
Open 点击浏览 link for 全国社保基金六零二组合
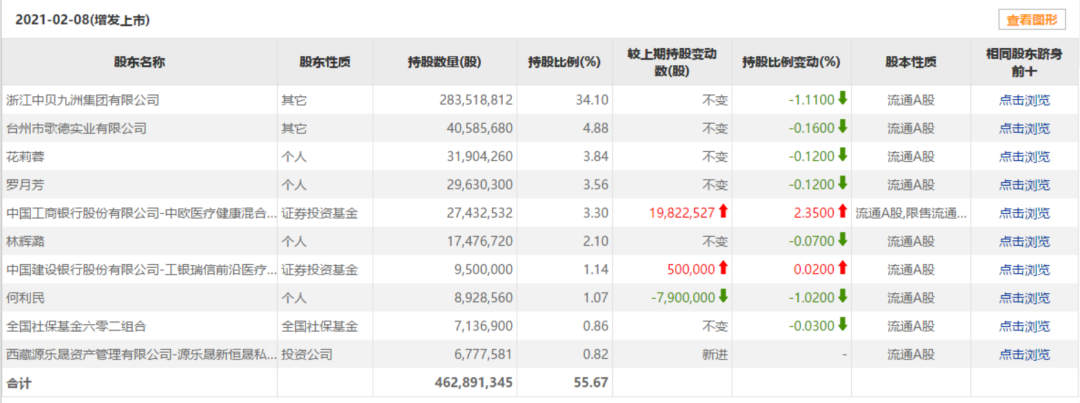1024,326
